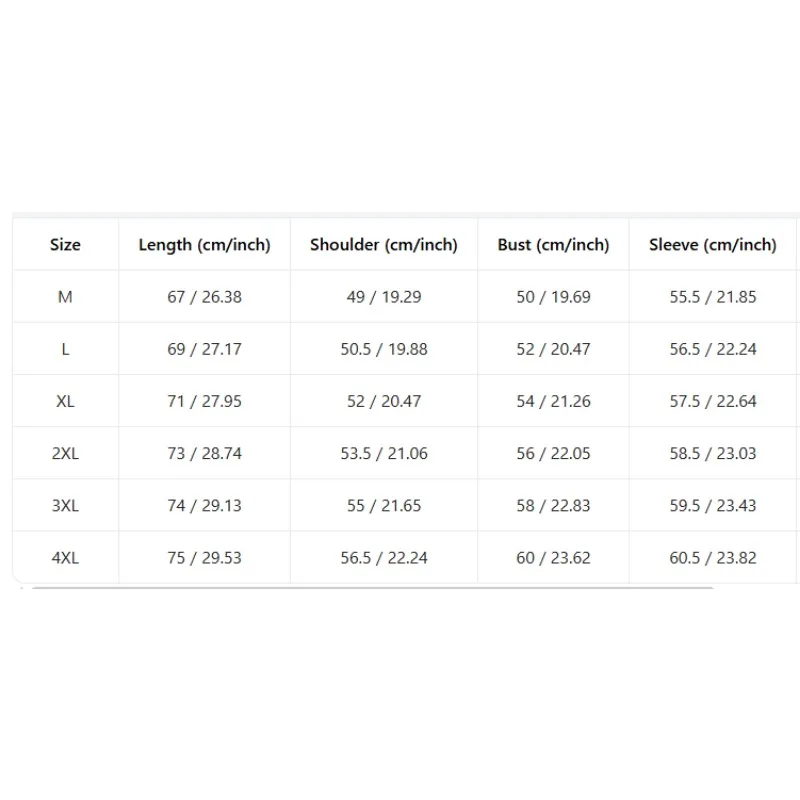800x800 pixels.
Task: Click the 54 / 21.26 bust cell
Action: 554,402
